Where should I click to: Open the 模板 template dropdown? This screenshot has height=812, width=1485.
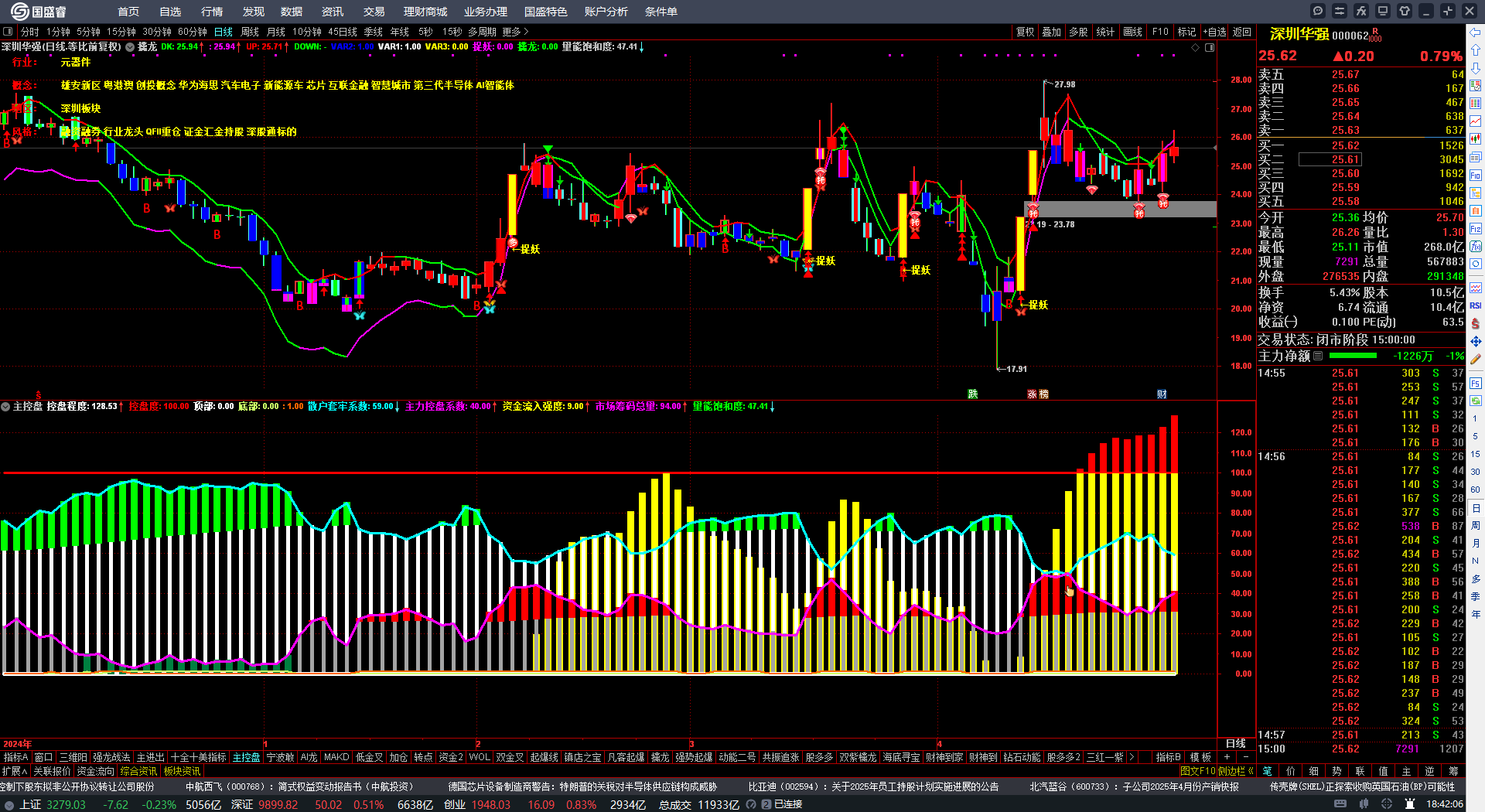(1200, 757)
